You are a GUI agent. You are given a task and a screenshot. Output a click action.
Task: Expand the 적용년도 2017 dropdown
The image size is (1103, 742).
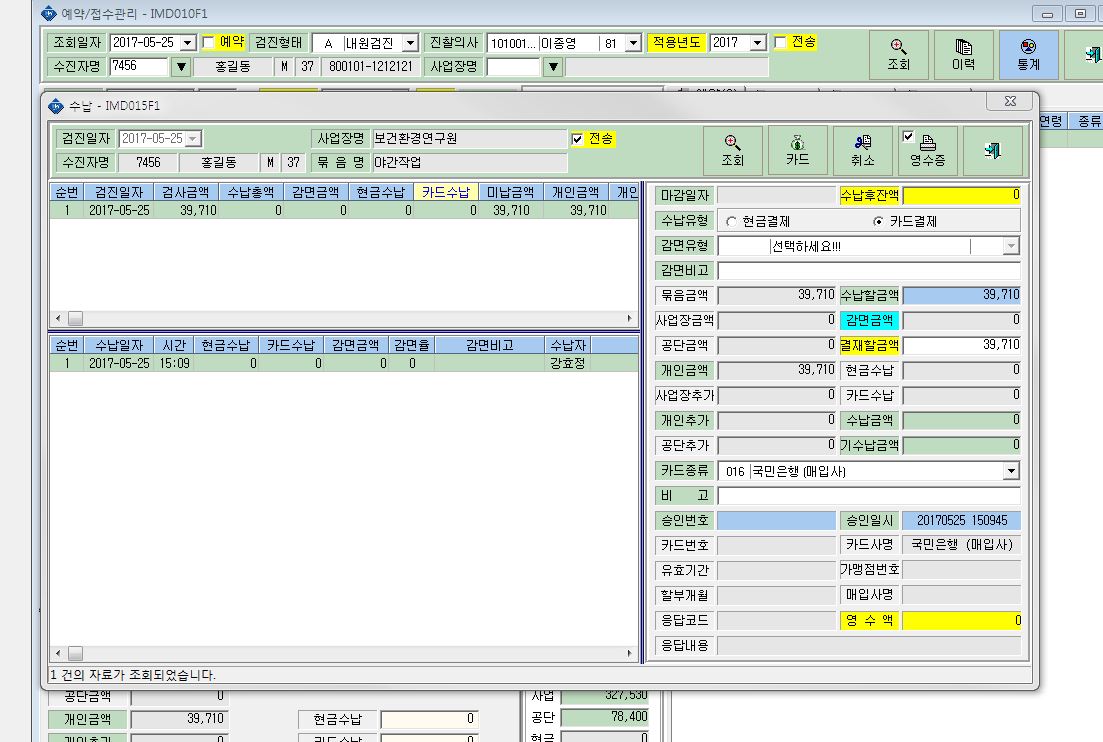point(757,43)
